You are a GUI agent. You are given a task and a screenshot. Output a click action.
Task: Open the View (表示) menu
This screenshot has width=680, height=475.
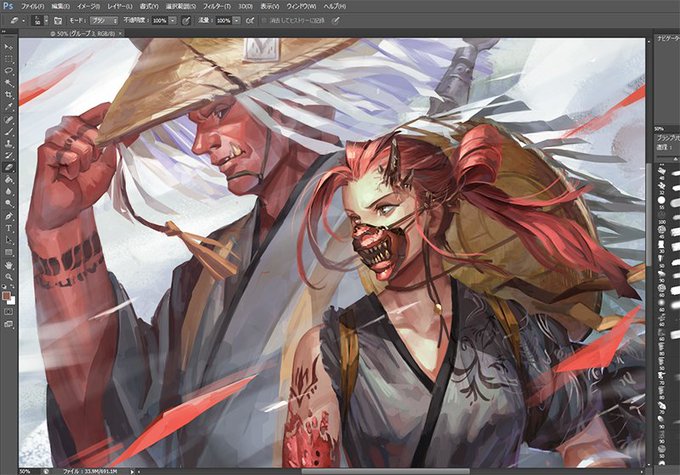(x=270, y=7)
